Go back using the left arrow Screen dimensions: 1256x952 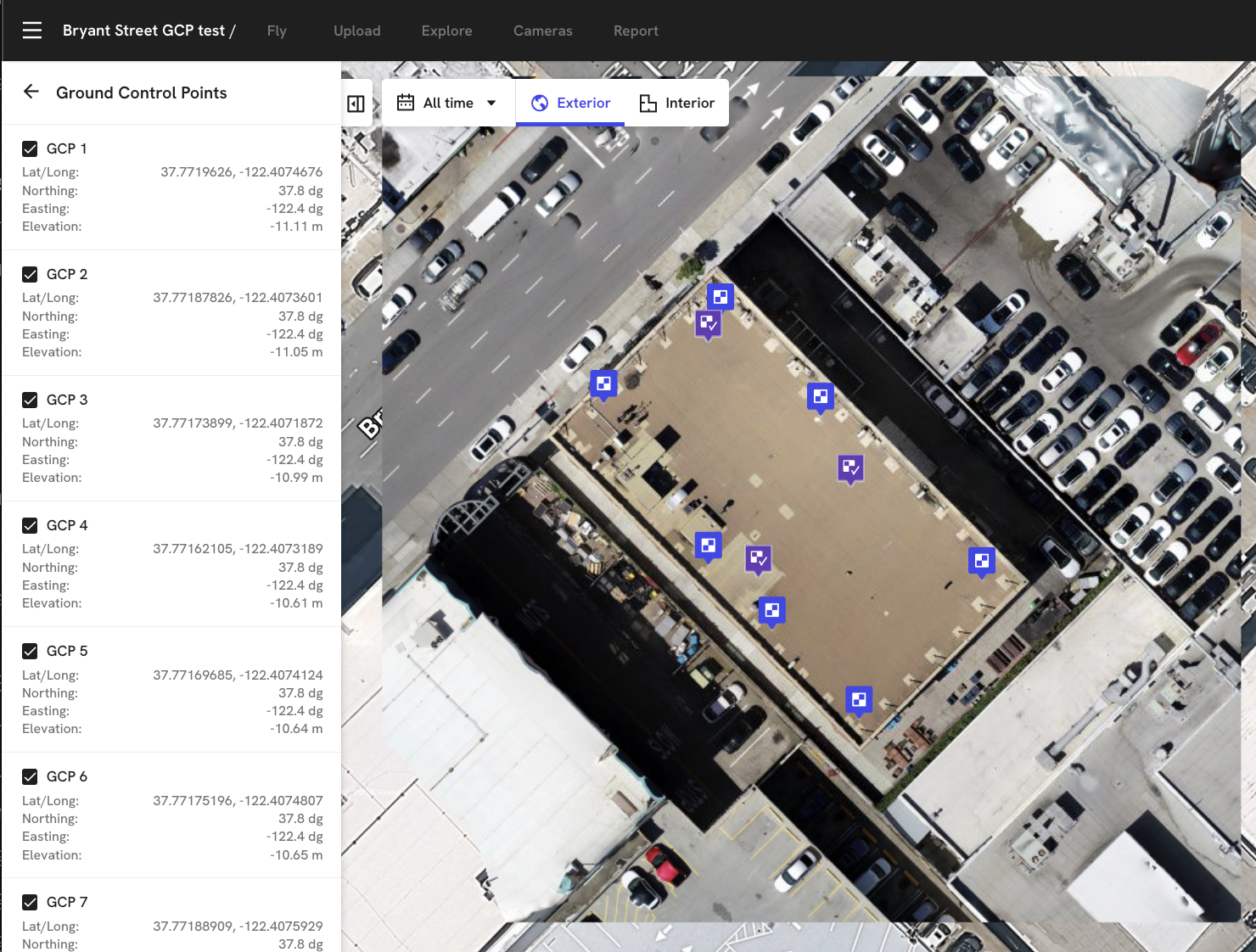31,92
